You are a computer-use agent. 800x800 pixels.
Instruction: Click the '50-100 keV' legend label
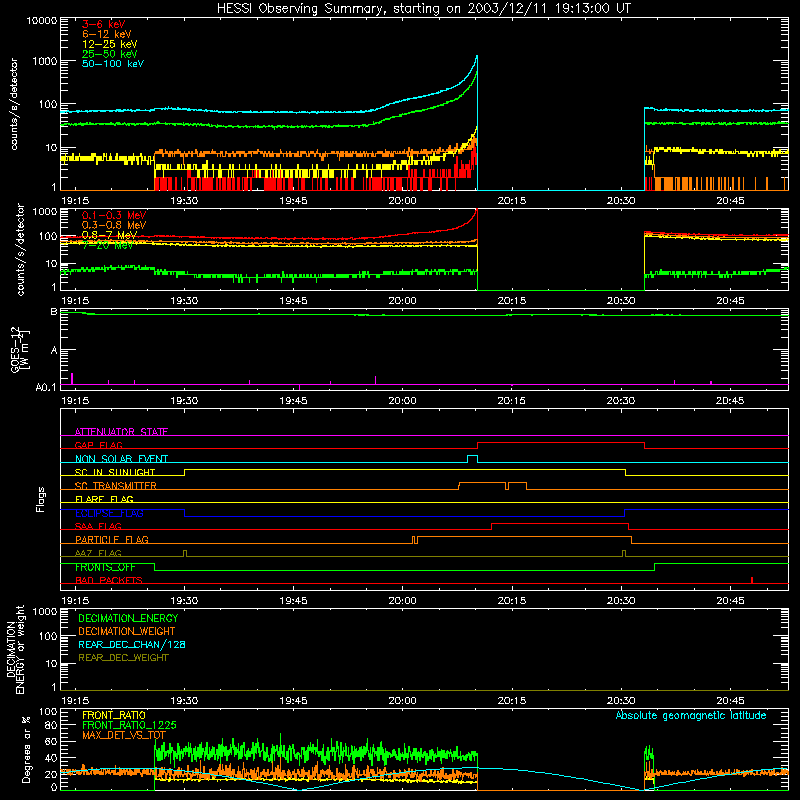pyautogui.click(x=113, y=64)
